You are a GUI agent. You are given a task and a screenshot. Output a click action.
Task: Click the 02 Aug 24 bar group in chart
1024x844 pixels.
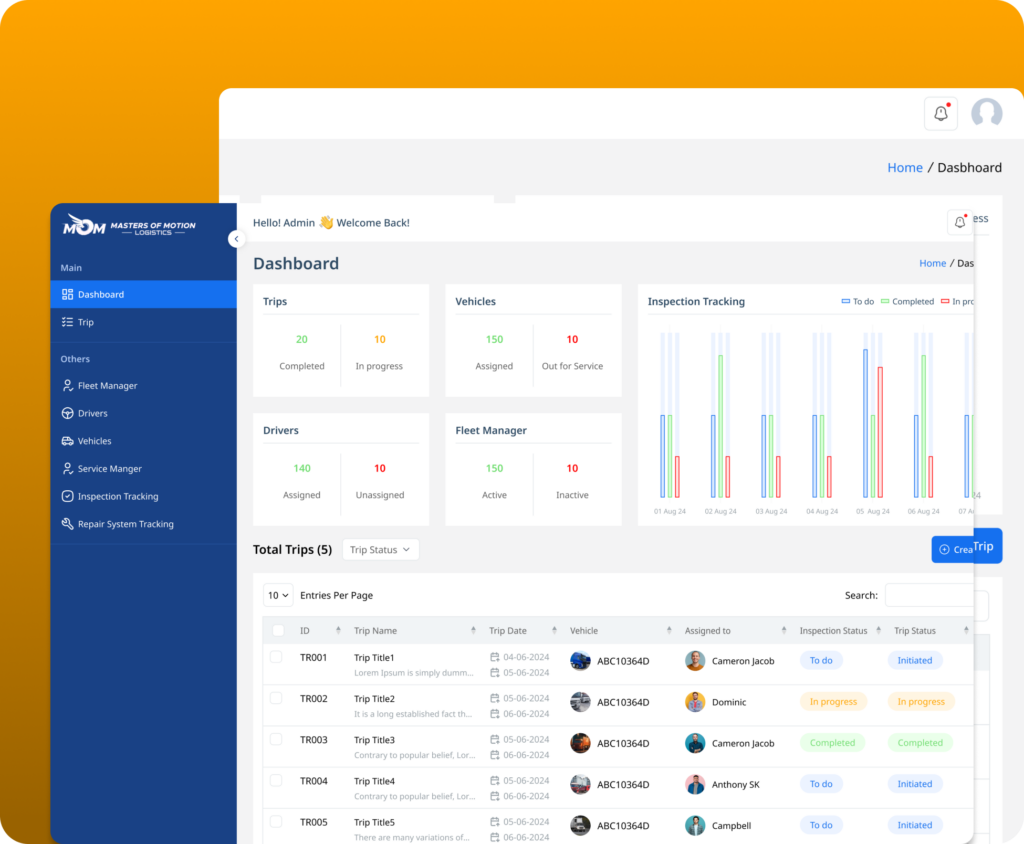click(x=720, y=415)
